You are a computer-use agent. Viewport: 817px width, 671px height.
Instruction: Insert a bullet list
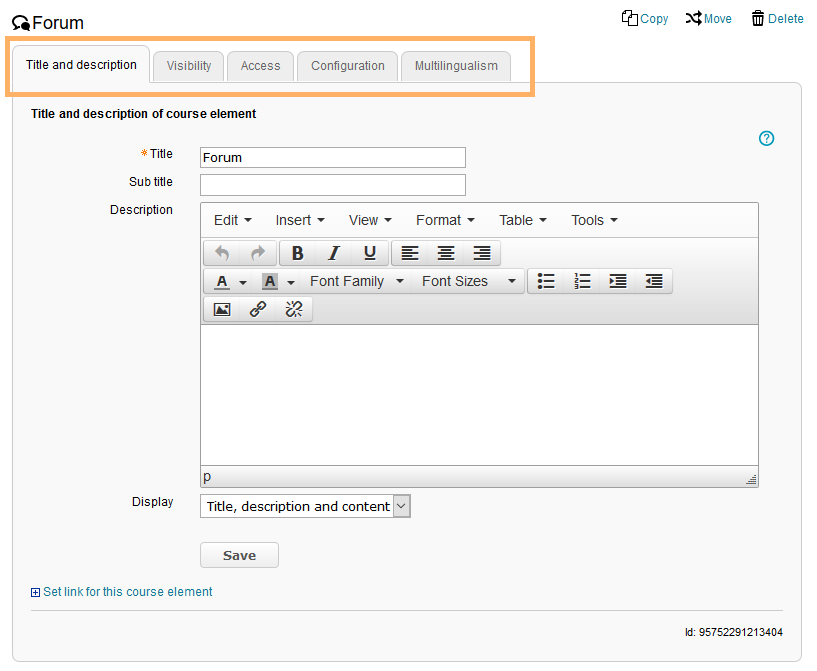pos(546,282)
